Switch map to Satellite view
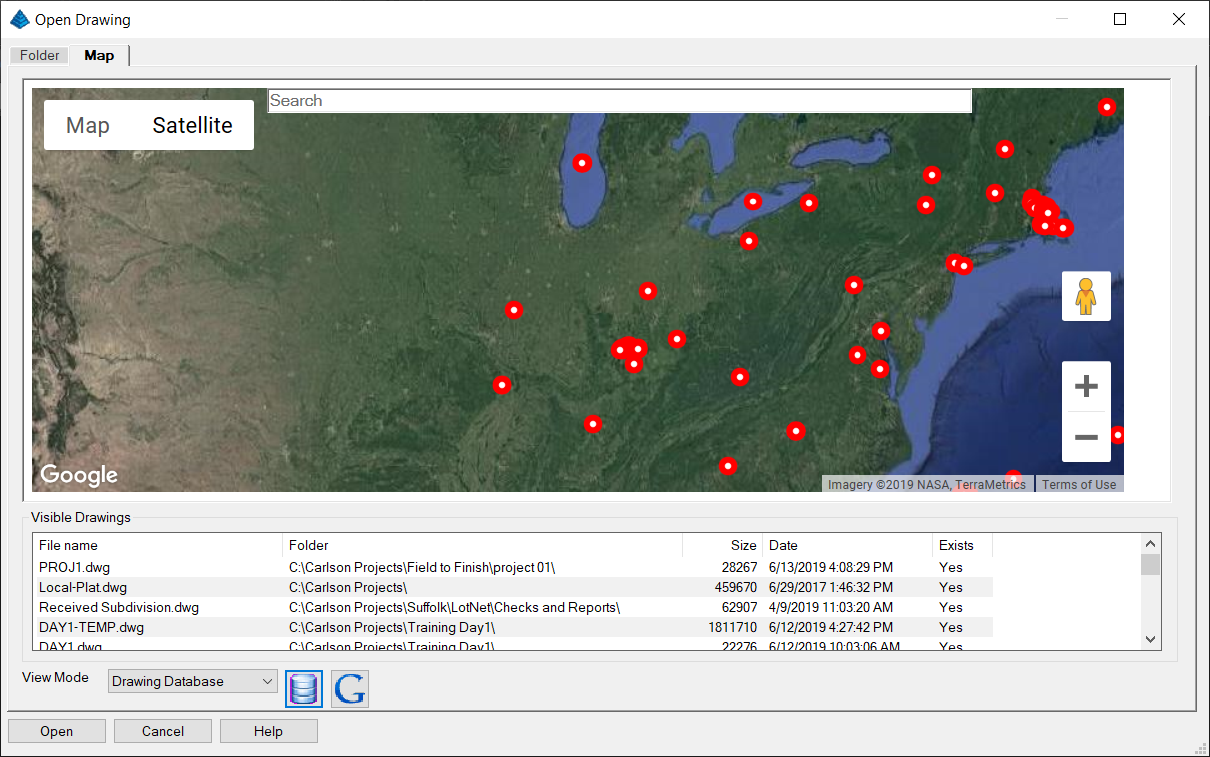 (x=192, y=125)
